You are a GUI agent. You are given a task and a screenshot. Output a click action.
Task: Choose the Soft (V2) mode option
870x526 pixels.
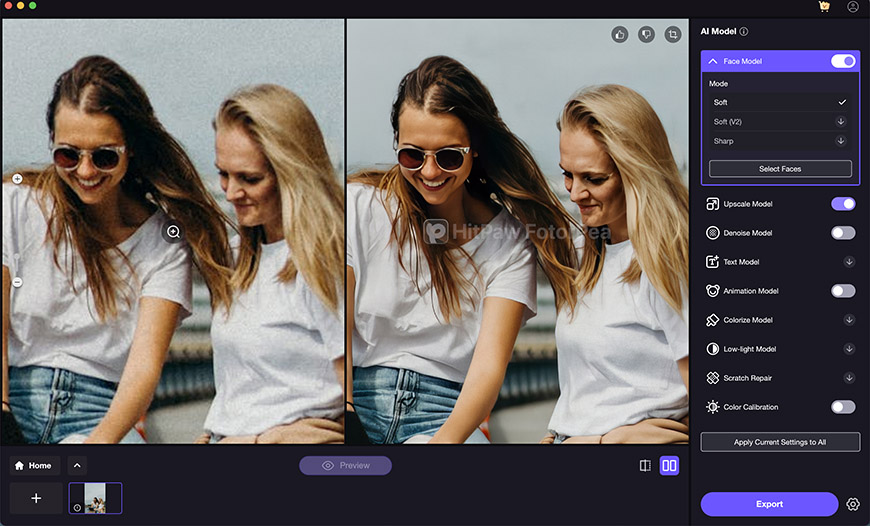coord(780,122)
